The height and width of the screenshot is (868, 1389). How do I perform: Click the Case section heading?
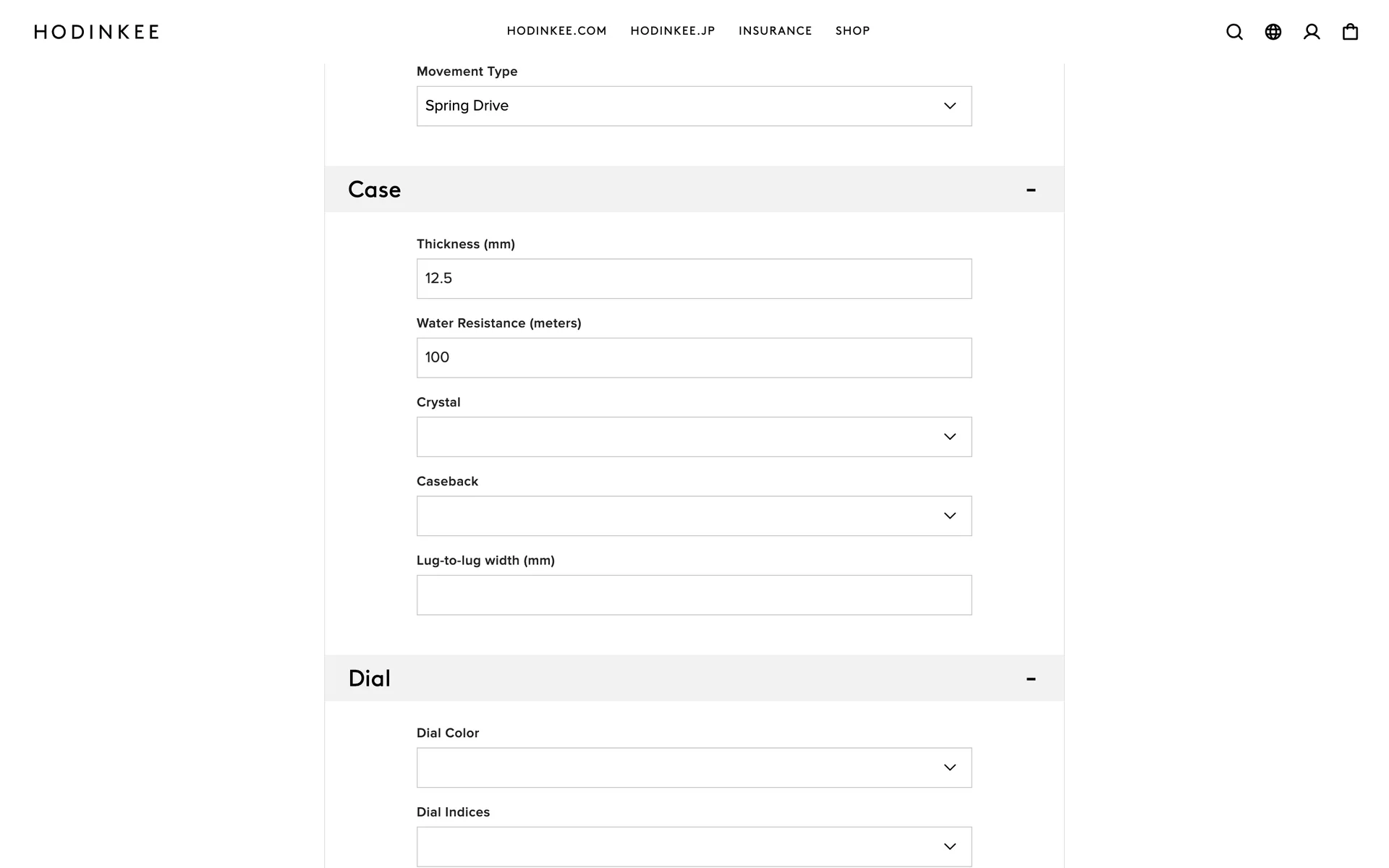[x=374, y=190]
